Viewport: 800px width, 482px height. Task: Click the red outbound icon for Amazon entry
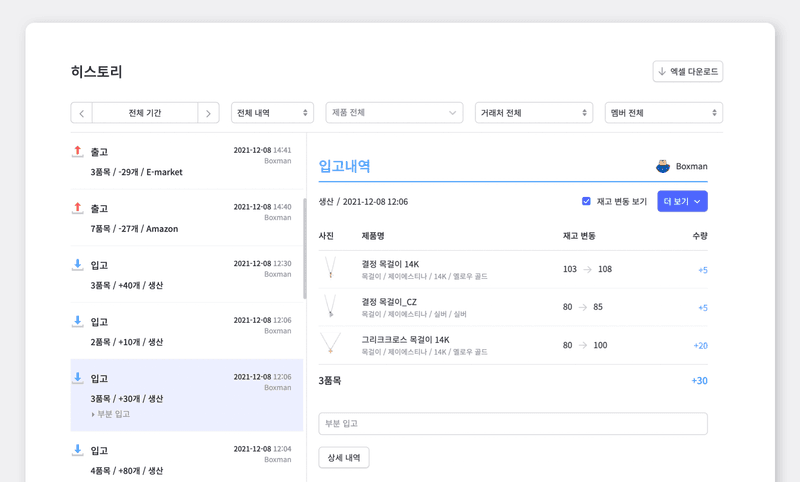(x=78, y=208)
